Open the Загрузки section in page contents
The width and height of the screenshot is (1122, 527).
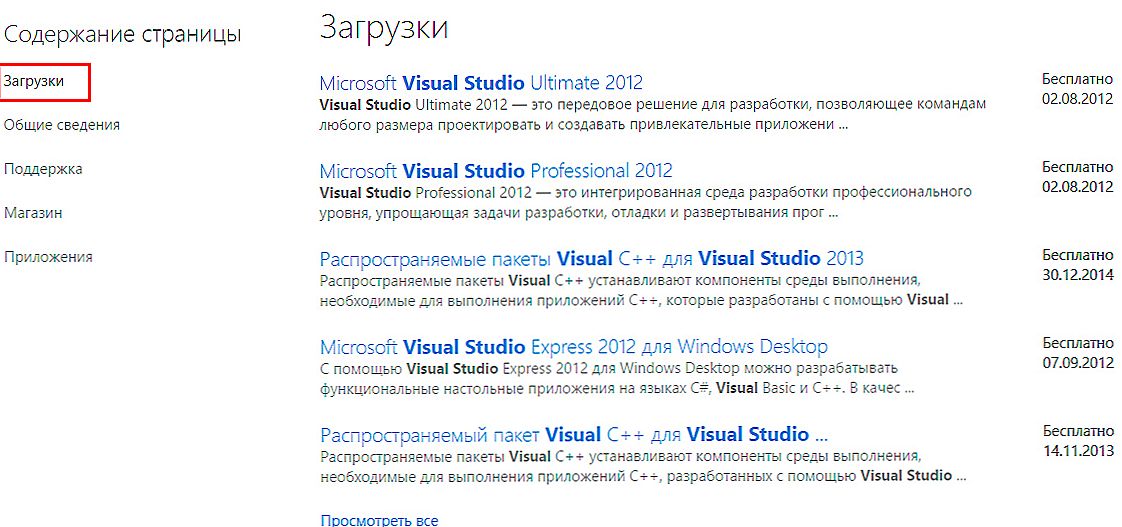34,82
